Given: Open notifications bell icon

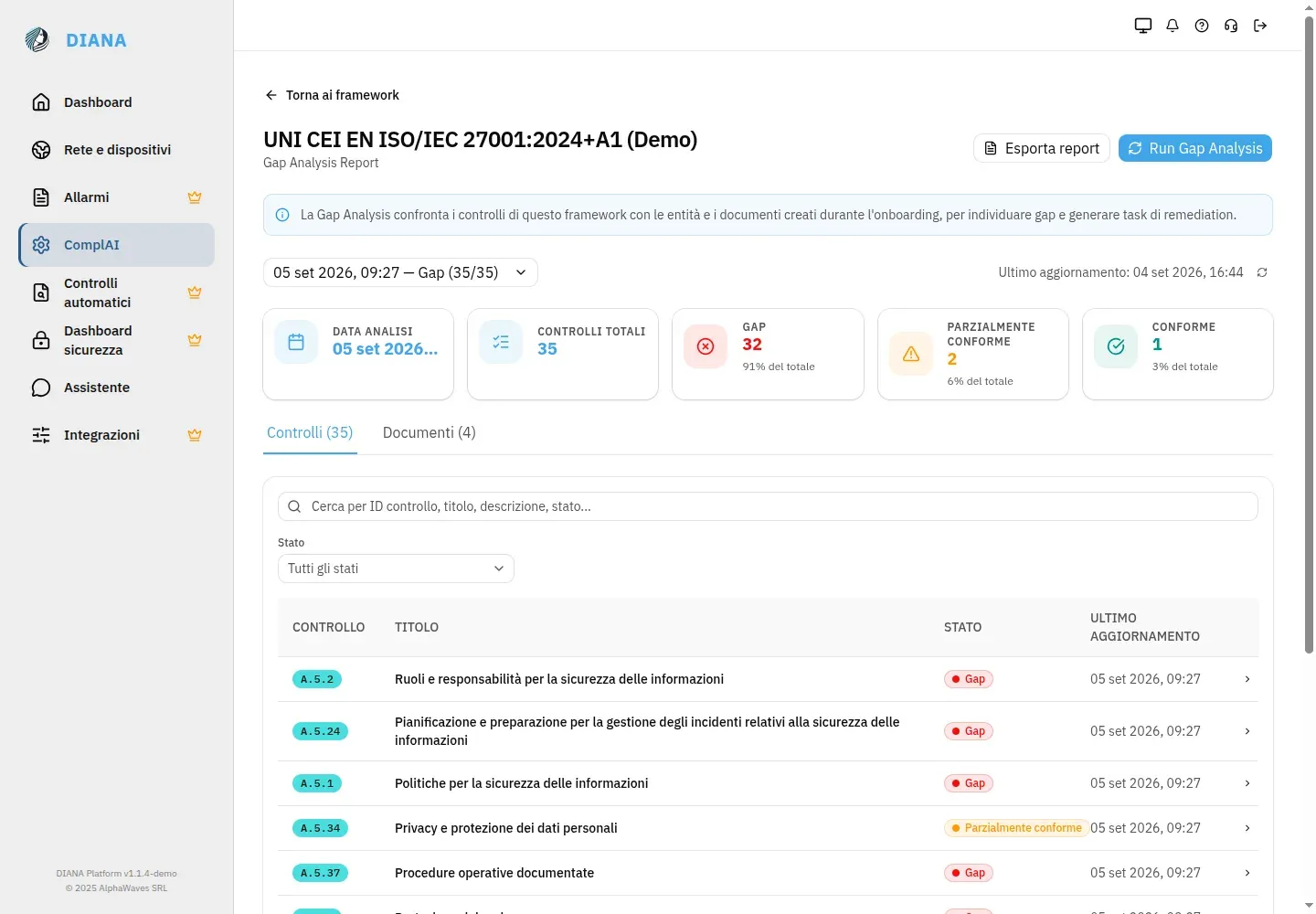Looking at the screenshot, I should (x=1173, y=26).
